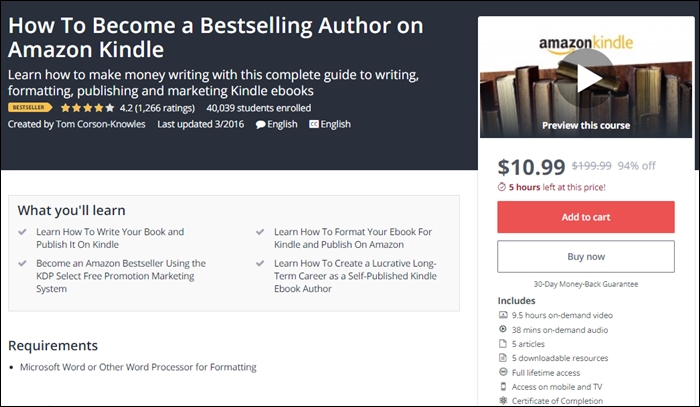
Task: Click the mobile and TV access icon
Action: pos(503,386)
